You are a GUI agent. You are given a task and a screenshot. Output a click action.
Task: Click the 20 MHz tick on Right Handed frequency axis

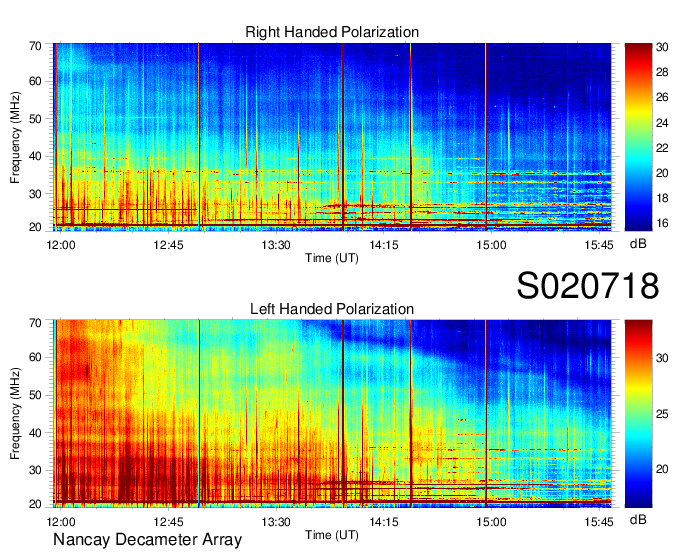35,227
